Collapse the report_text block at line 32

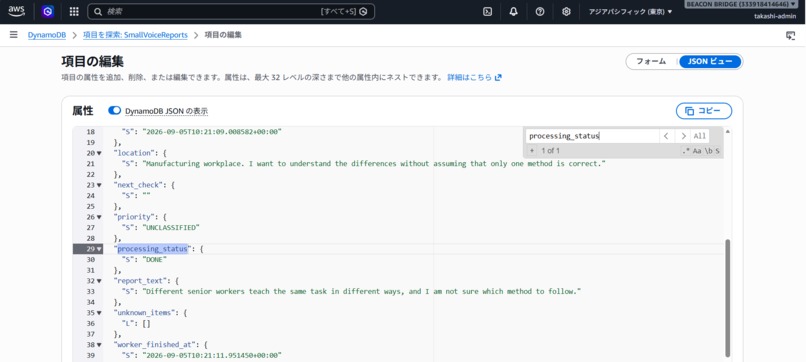coord(99,281)
